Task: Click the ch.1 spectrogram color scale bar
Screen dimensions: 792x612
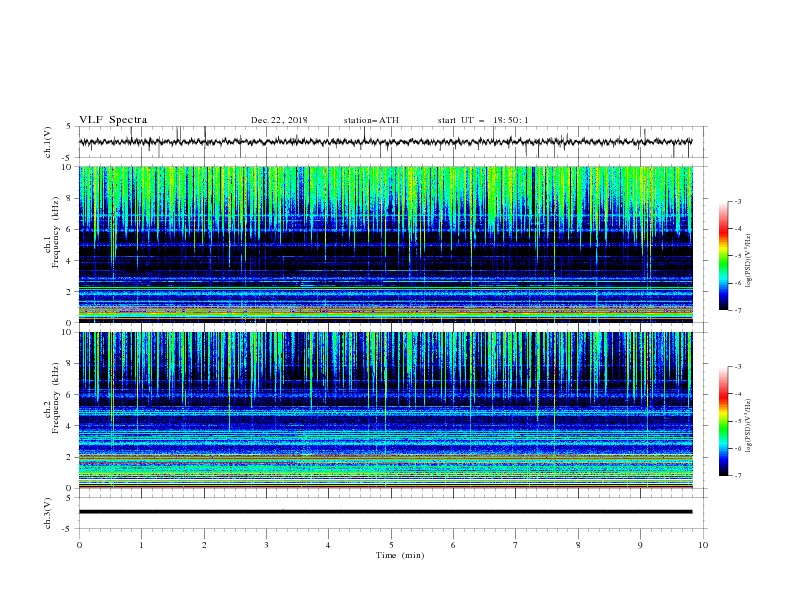Action: point(723,256)
